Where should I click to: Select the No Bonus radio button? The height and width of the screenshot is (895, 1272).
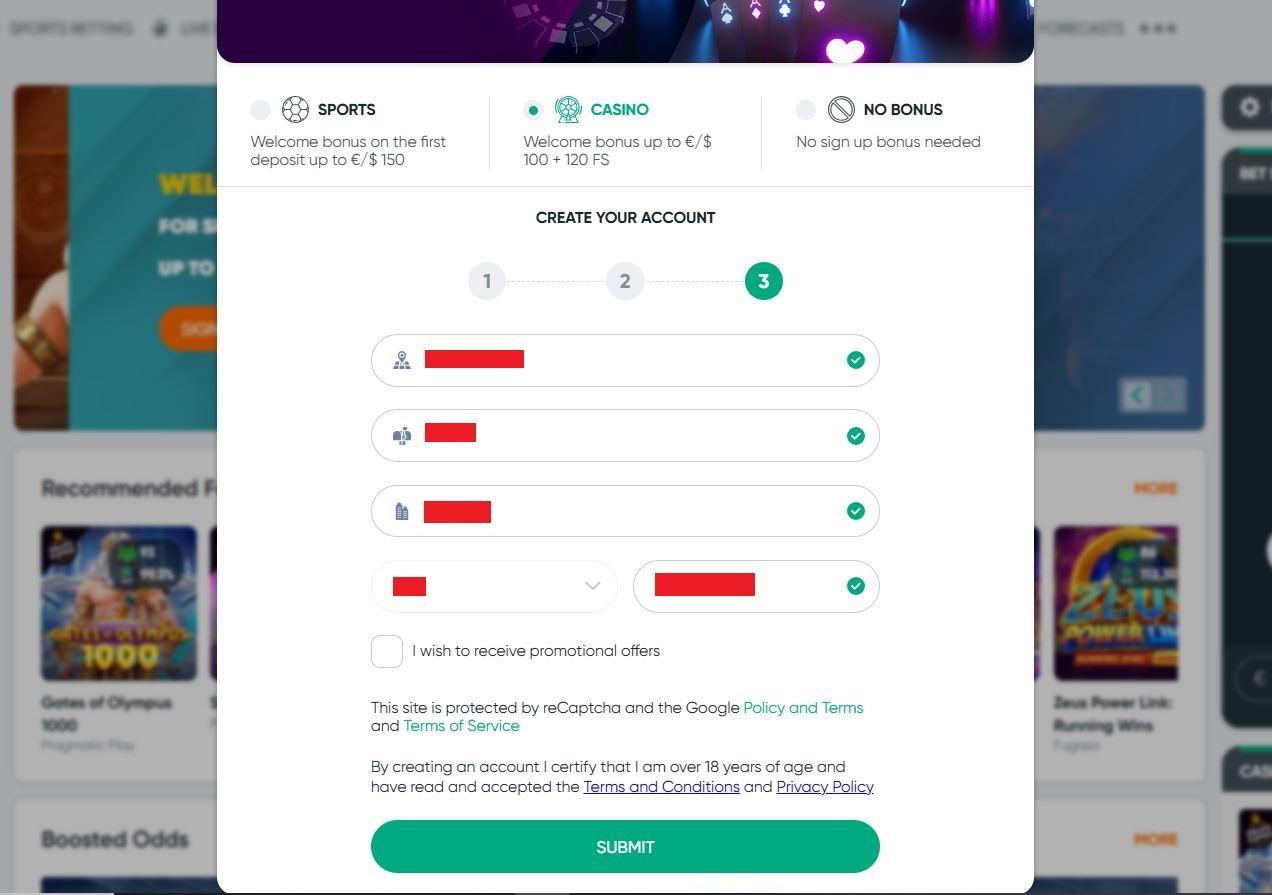[x=806, y=110]
